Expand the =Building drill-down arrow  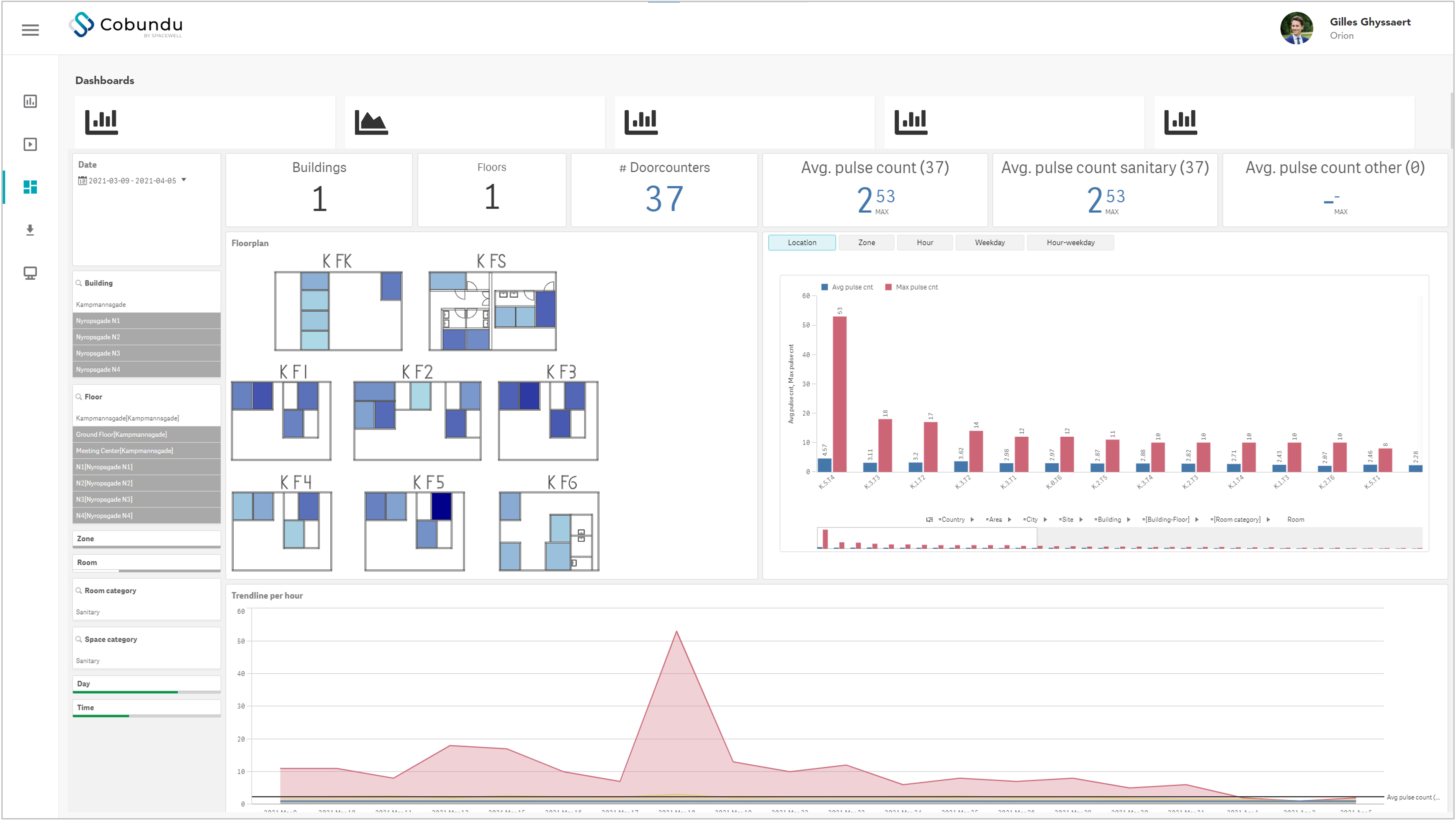coord(1129,520)
